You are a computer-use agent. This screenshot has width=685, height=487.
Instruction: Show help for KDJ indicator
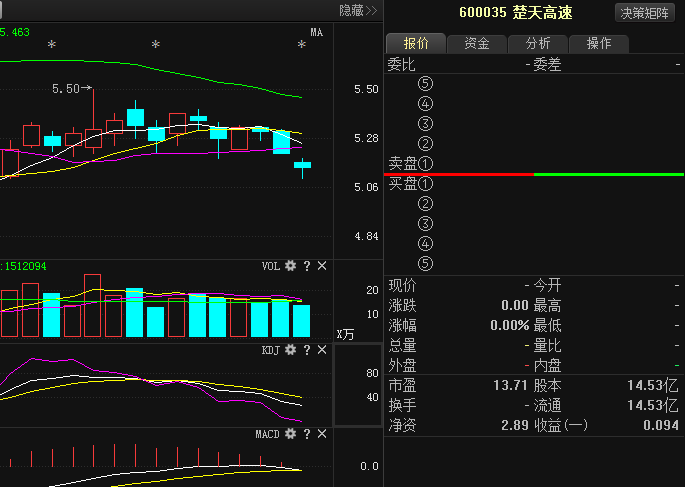tap(307, 350)
